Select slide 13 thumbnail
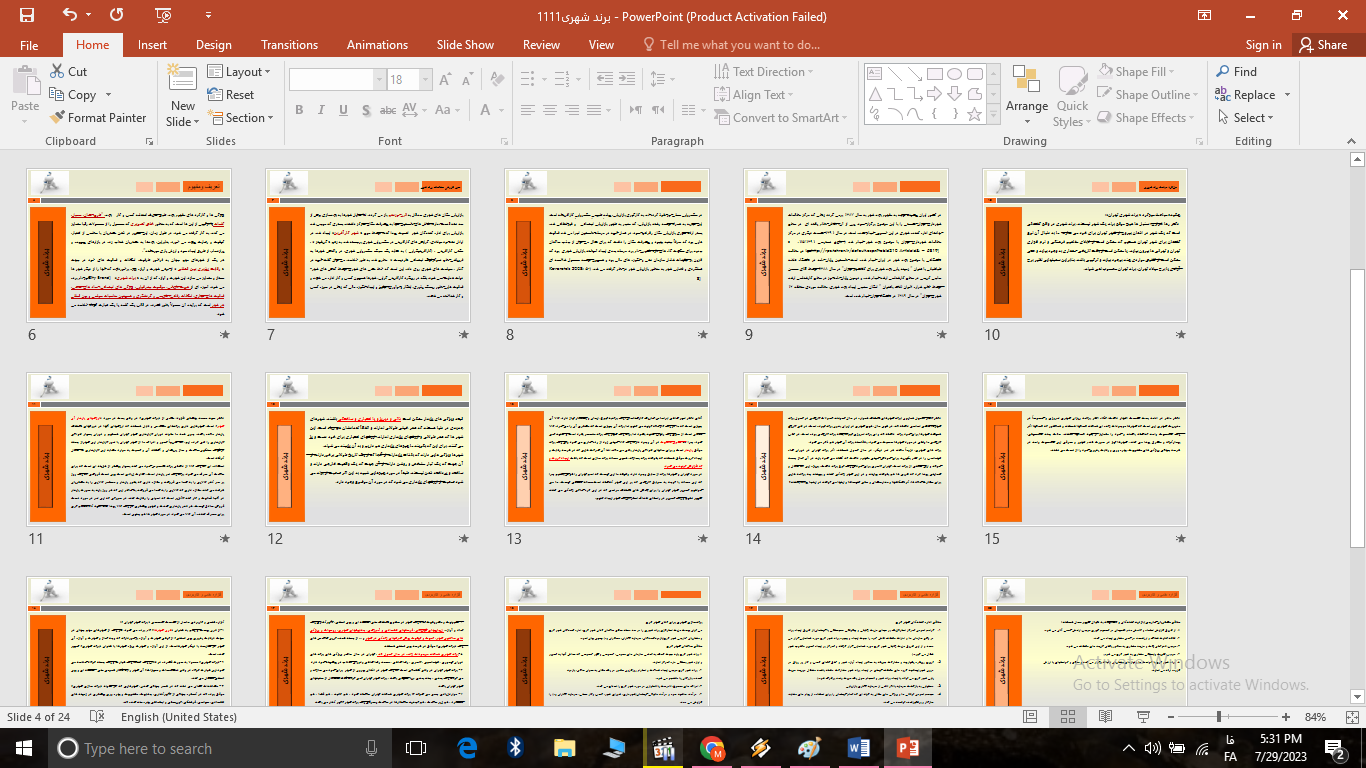 click(x=607, y=448)
